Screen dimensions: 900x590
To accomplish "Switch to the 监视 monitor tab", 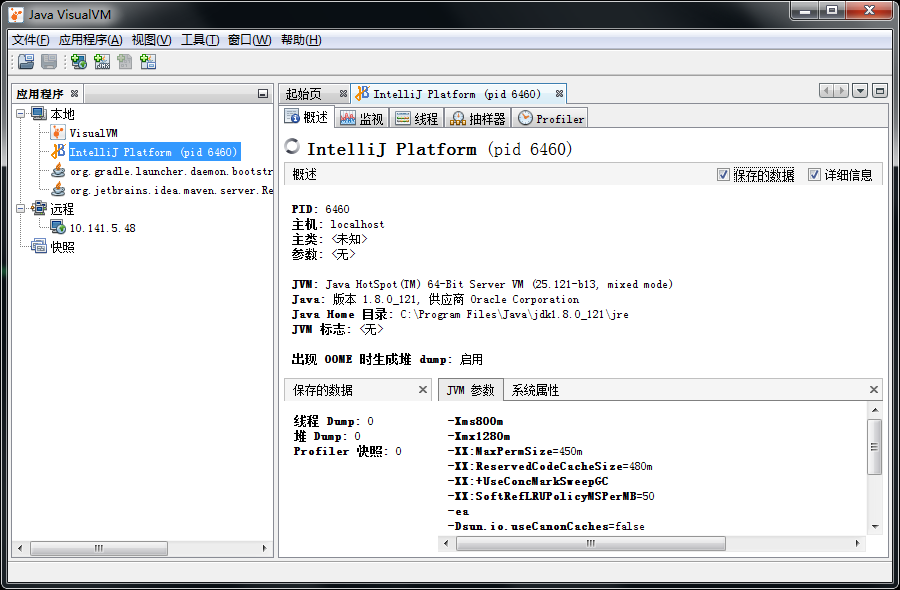I will coord(362,118).
